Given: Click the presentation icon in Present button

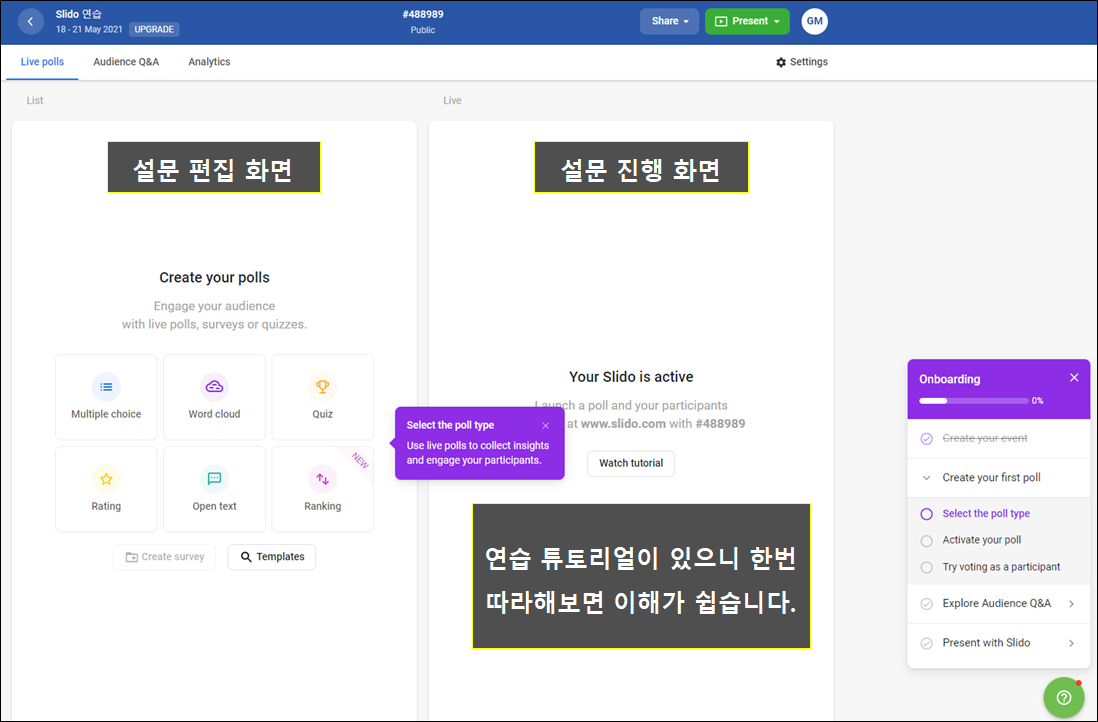Looking at the screenshot, I should click(x=721, y=22).
